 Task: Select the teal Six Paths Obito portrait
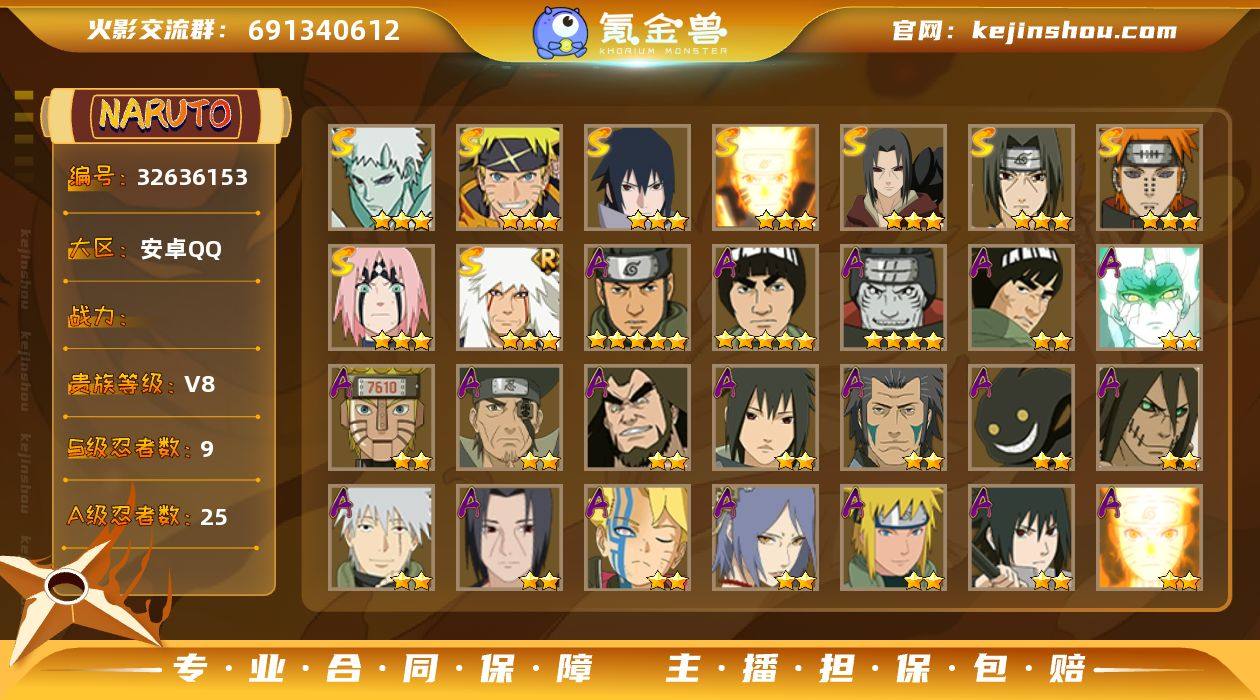(x=381, y=178)
